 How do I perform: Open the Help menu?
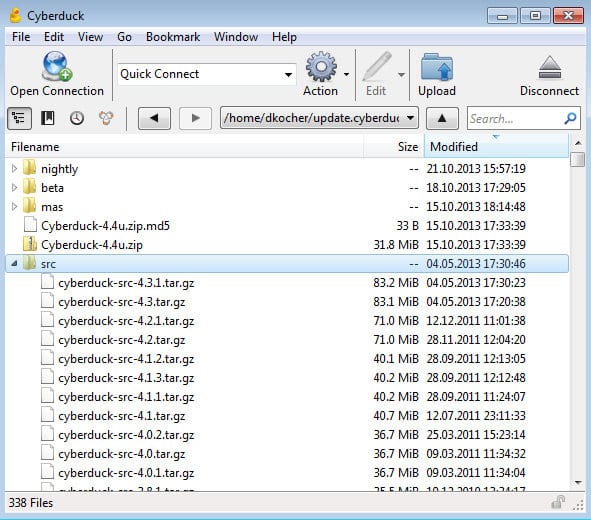coord(284,37)
